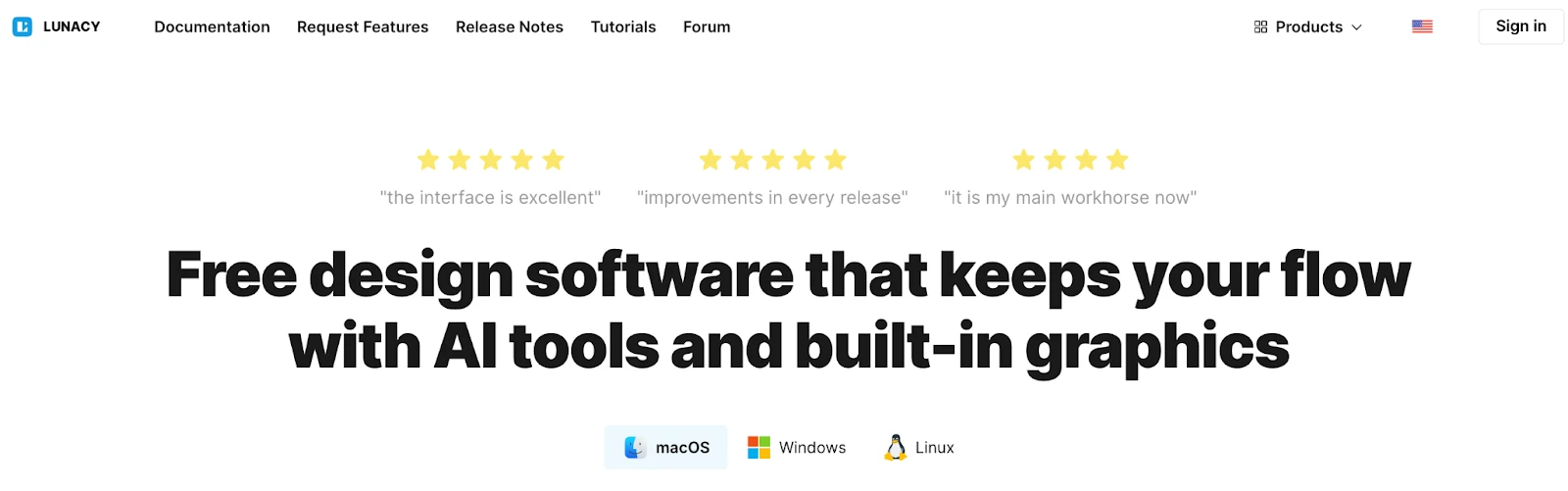Click the Products chevron arrow
This screenshot has width=1568, height=491.
pyautogui.click(x=1356, y=27)
